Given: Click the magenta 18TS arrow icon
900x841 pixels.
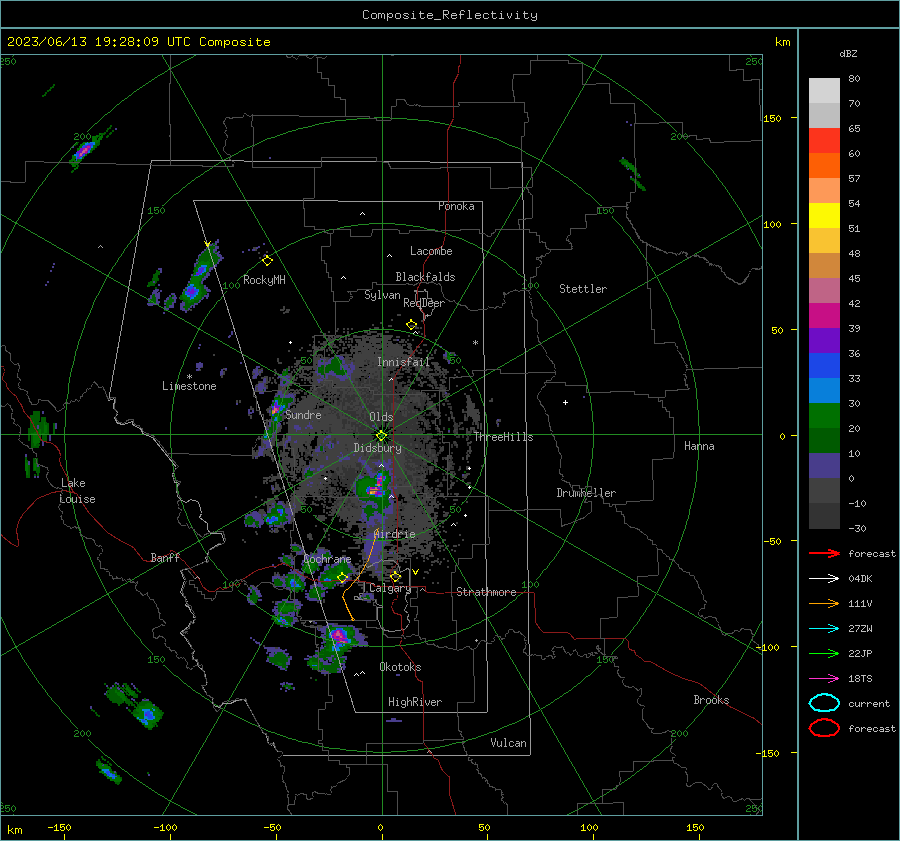Looking at the screenshot, I should [824, 679].
